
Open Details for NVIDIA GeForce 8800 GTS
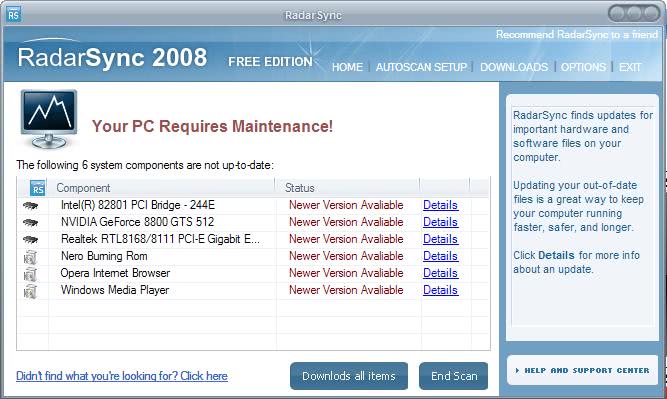point(440,222)
